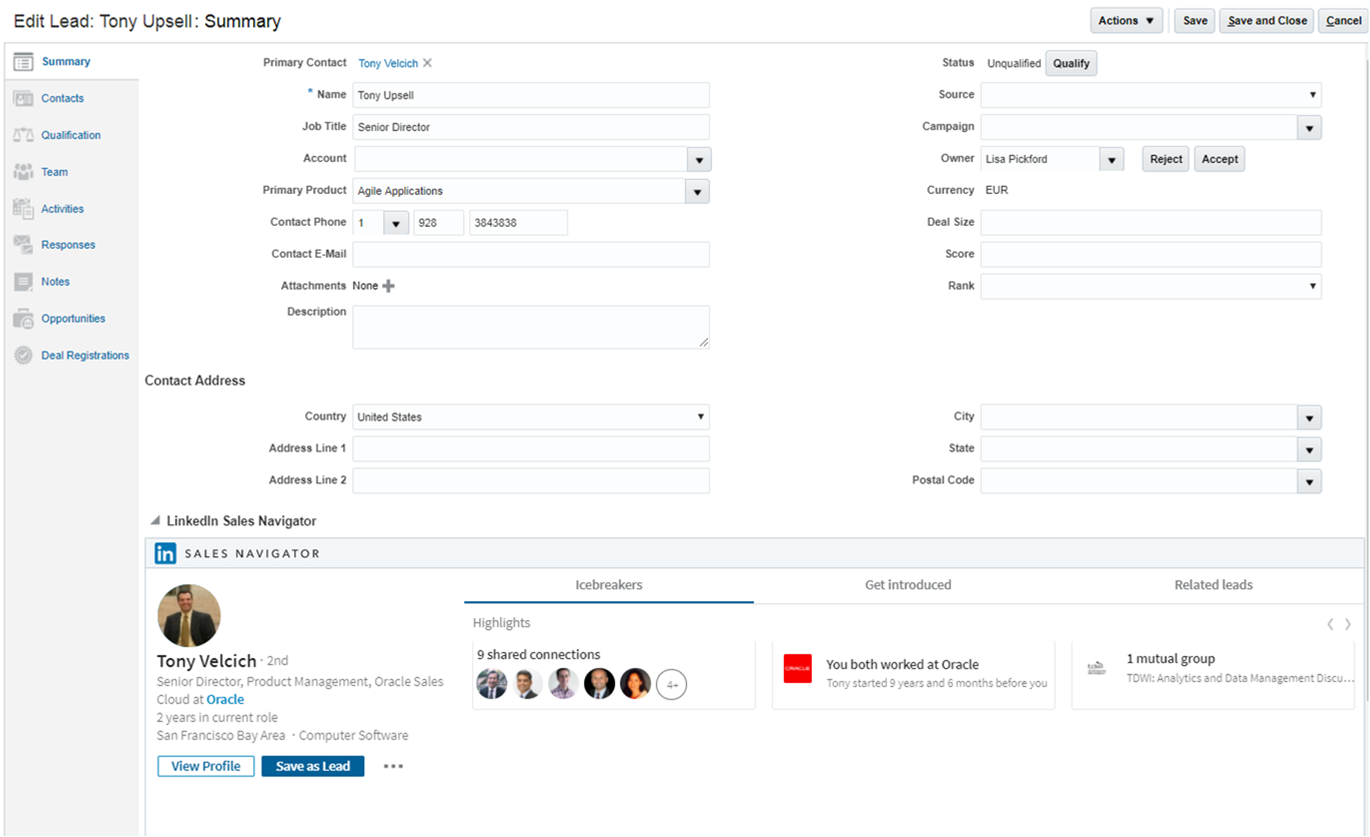This screenshot has width=1370, height=837.
Task: Open the Notes icon in sidebar
Action: [x=23, y=282]
